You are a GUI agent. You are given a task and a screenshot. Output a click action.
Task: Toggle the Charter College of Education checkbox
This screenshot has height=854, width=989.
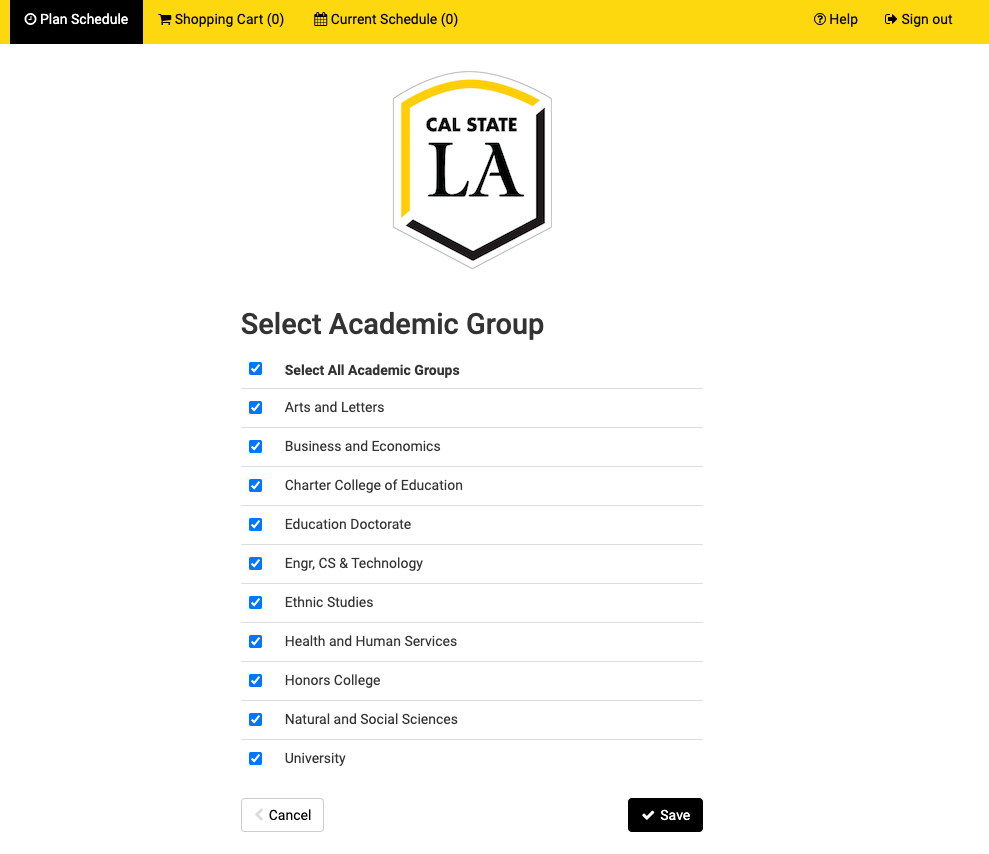(x=256, y=485)
